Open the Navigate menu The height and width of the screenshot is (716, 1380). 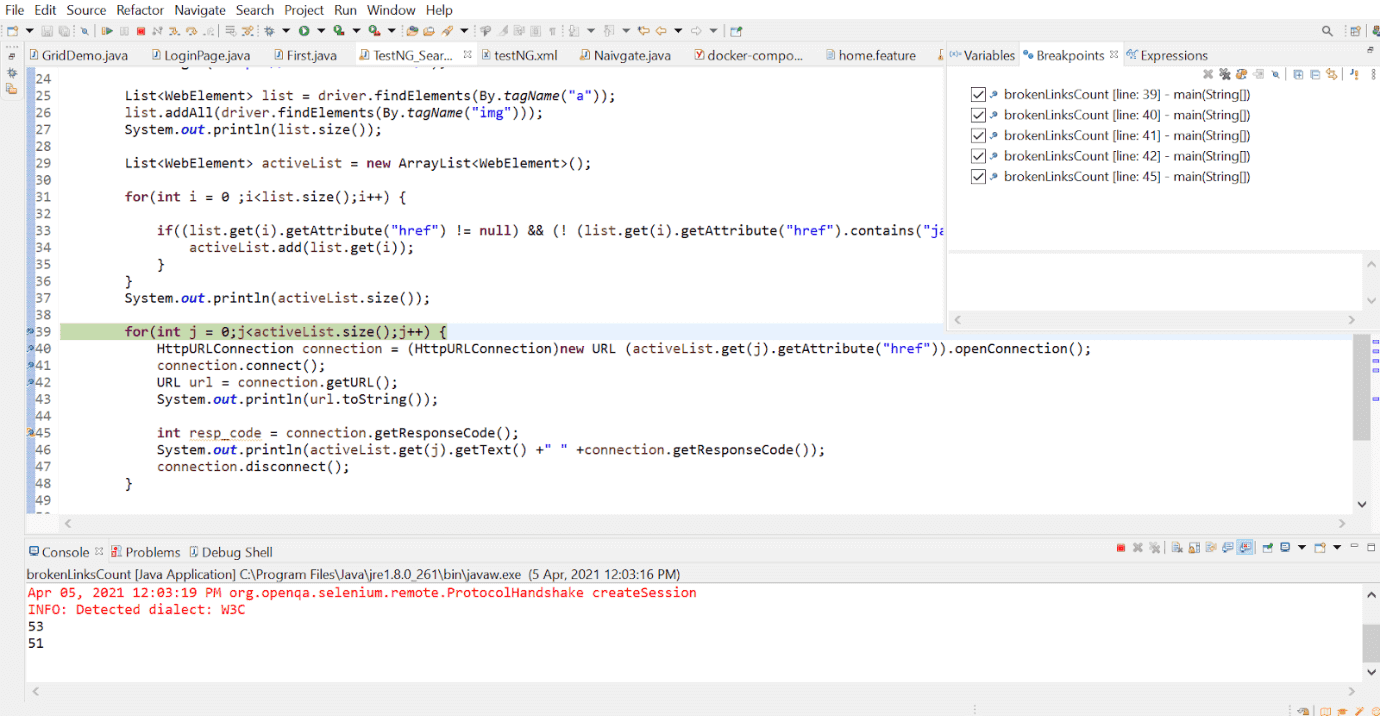(x=199, y=10)
